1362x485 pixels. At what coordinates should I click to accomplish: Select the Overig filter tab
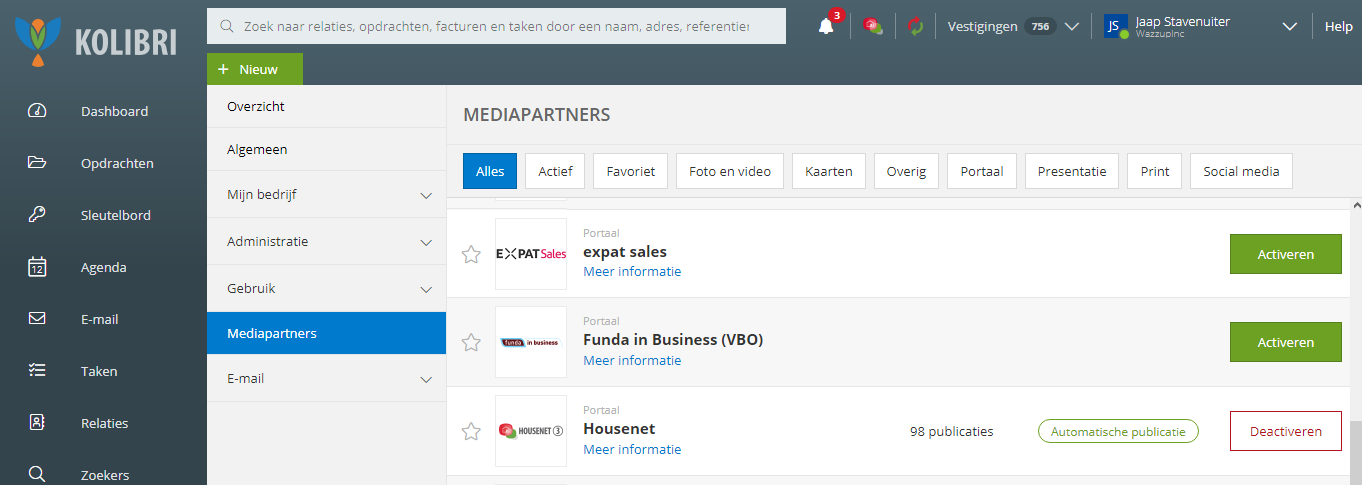click(x=906, y=171)
